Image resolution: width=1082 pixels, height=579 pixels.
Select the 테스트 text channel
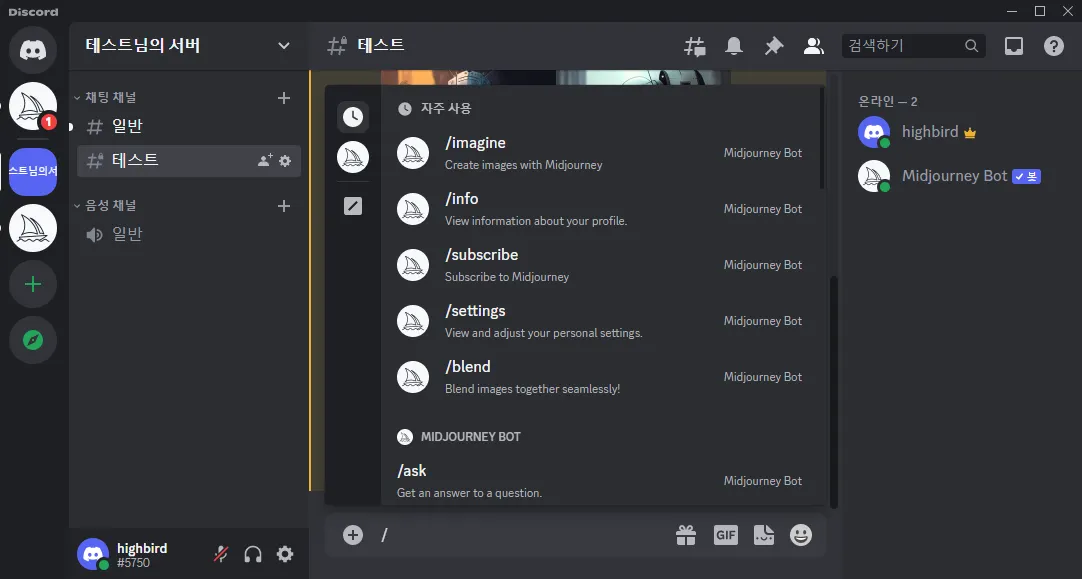pos(188,161)
